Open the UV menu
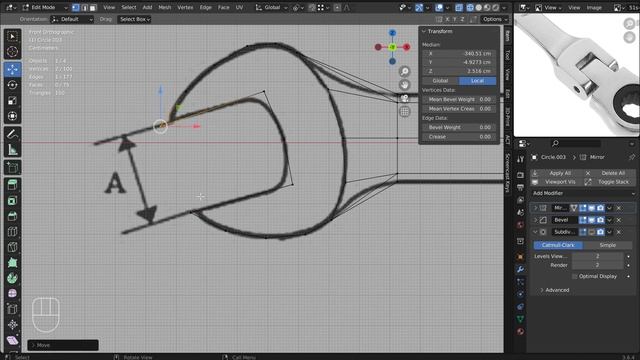Image resolution: width=640 pixels, height=360 pixels. click(240, 7)
